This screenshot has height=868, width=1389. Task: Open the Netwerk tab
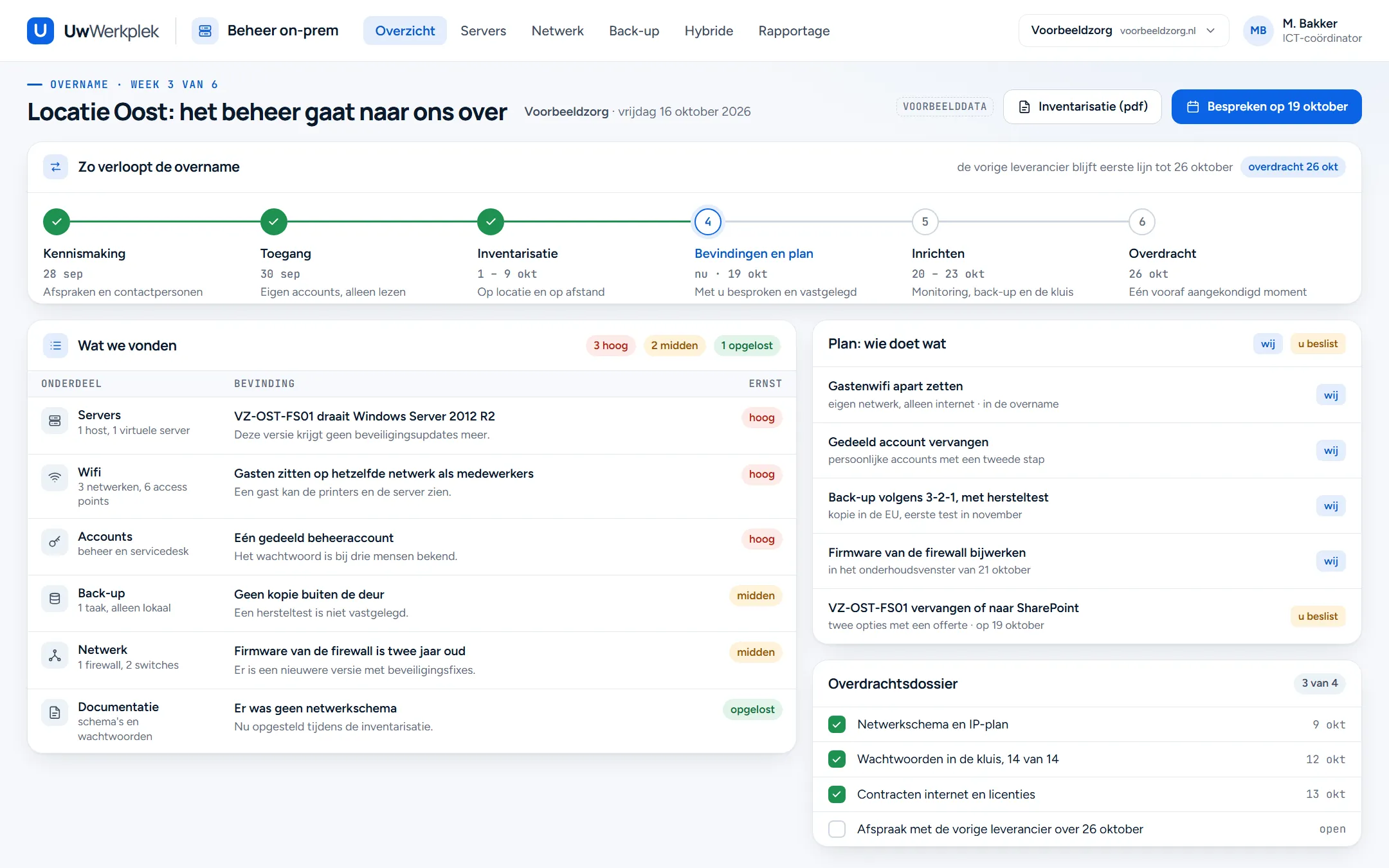click(558, 30)
